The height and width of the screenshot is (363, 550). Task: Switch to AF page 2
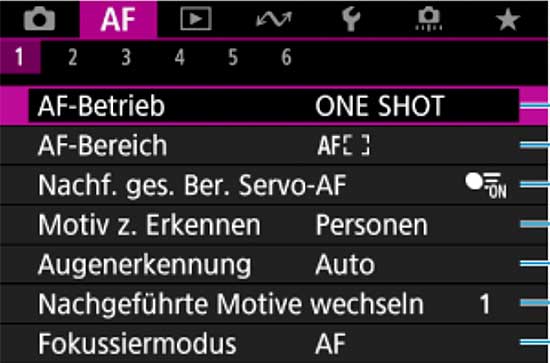click(73, 57)
